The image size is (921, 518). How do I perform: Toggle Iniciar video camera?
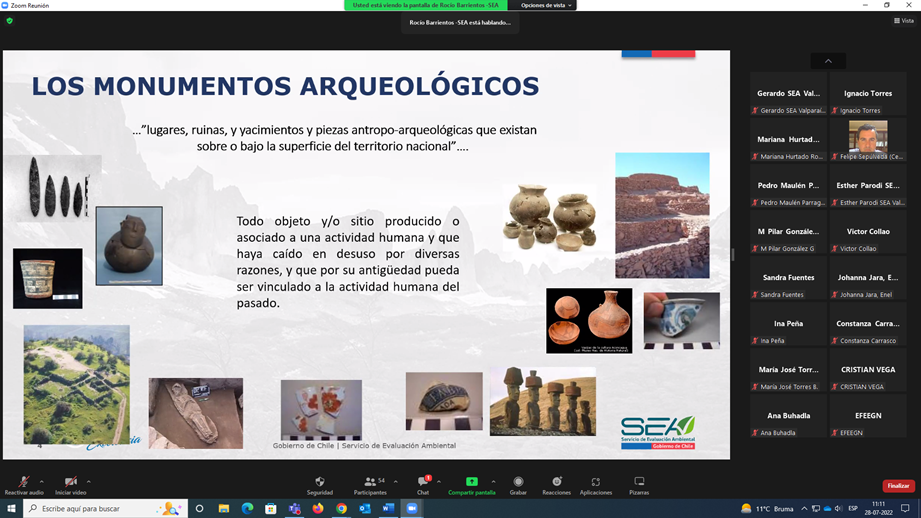point(70,483)
